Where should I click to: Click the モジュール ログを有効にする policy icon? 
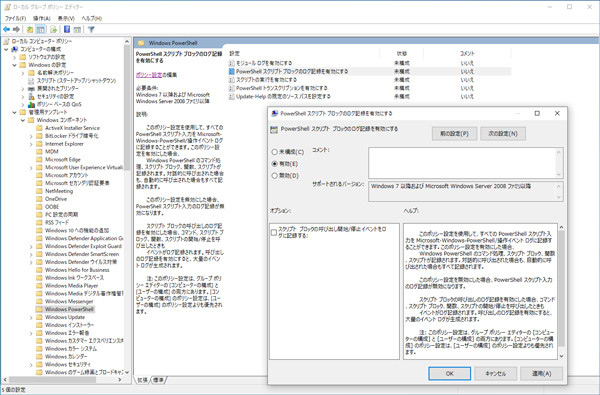pyautogui.click(x=232, y=63)
